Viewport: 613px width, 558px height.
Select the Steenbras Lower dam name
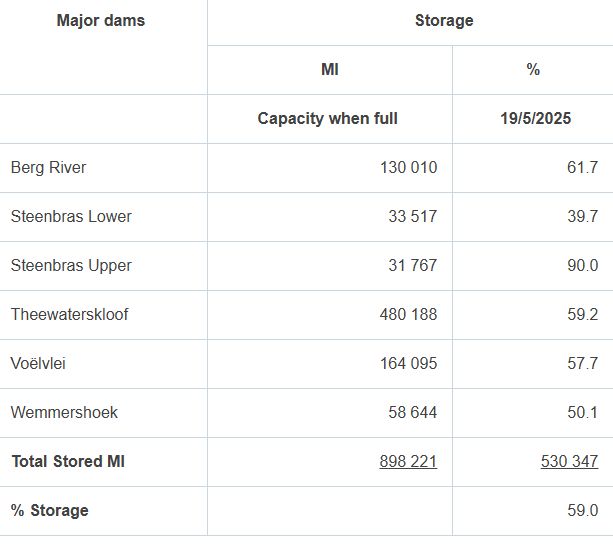point(71,217)
